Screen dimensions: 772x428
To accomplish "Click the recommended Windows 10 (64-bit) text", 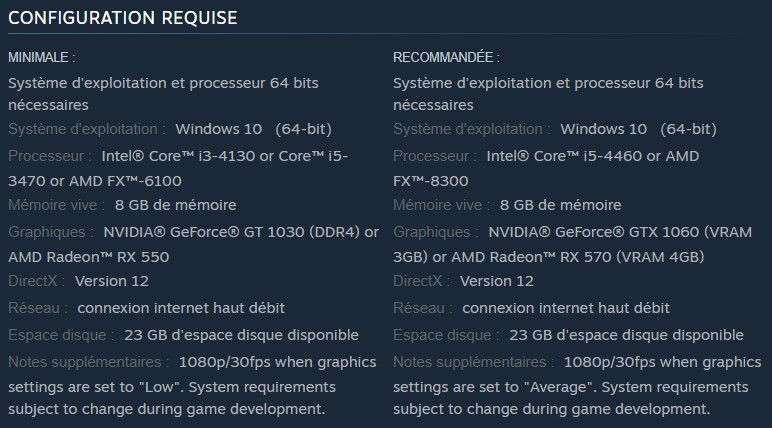I will 638,129.
